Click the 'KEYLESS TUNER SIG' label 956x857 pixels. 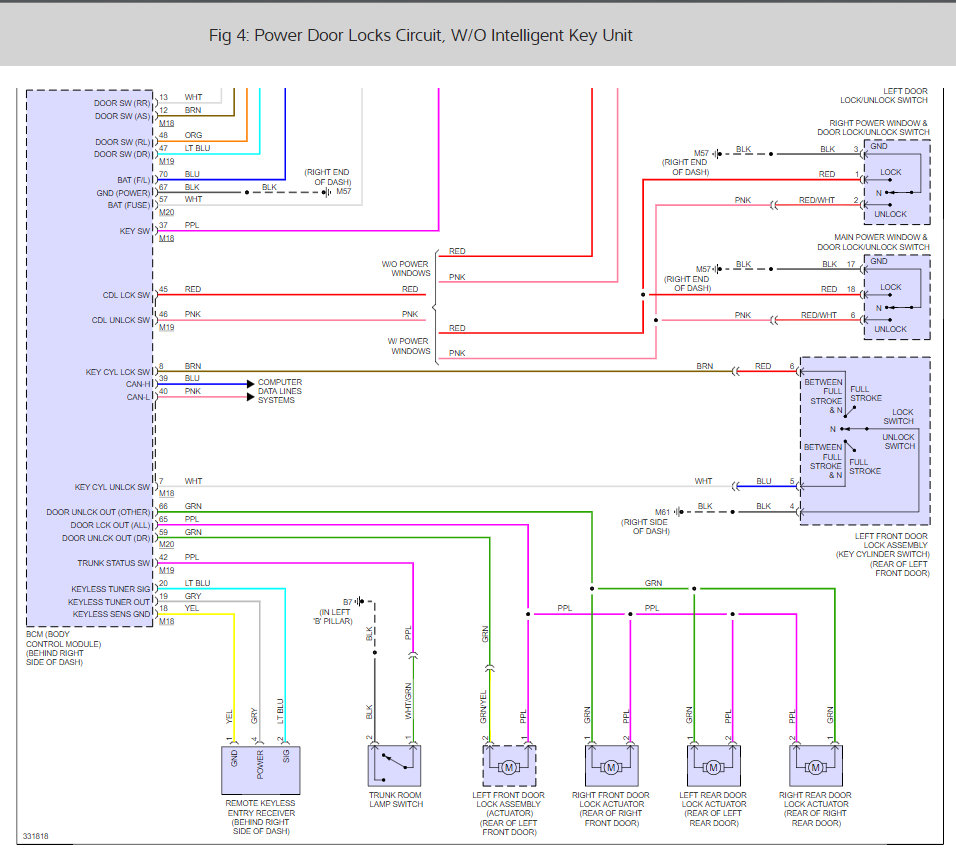(111, 589)
